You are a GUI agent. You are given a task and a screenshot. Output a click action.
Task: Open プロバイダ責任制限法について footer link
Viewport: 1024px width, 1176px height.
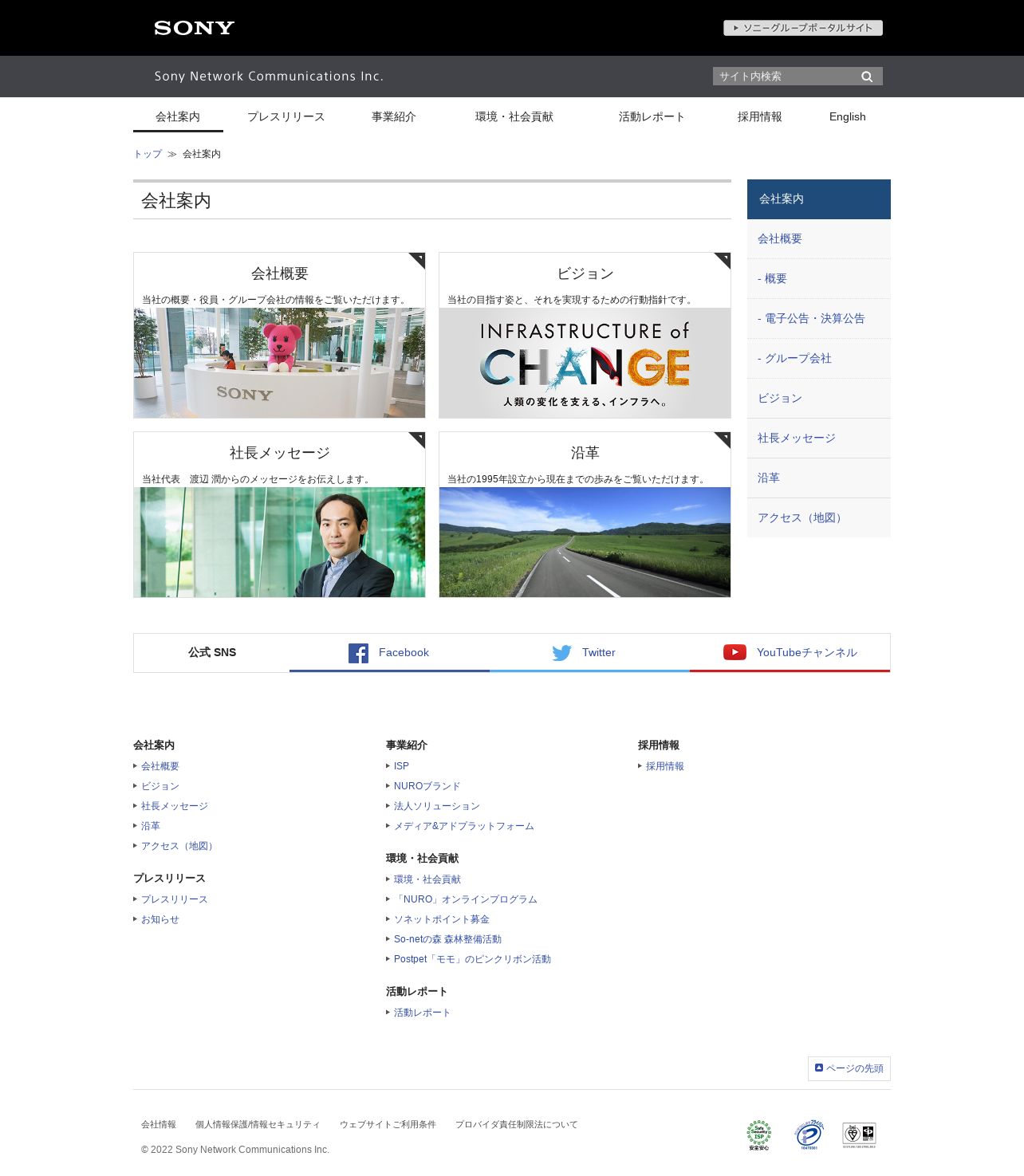point(517,1125)
